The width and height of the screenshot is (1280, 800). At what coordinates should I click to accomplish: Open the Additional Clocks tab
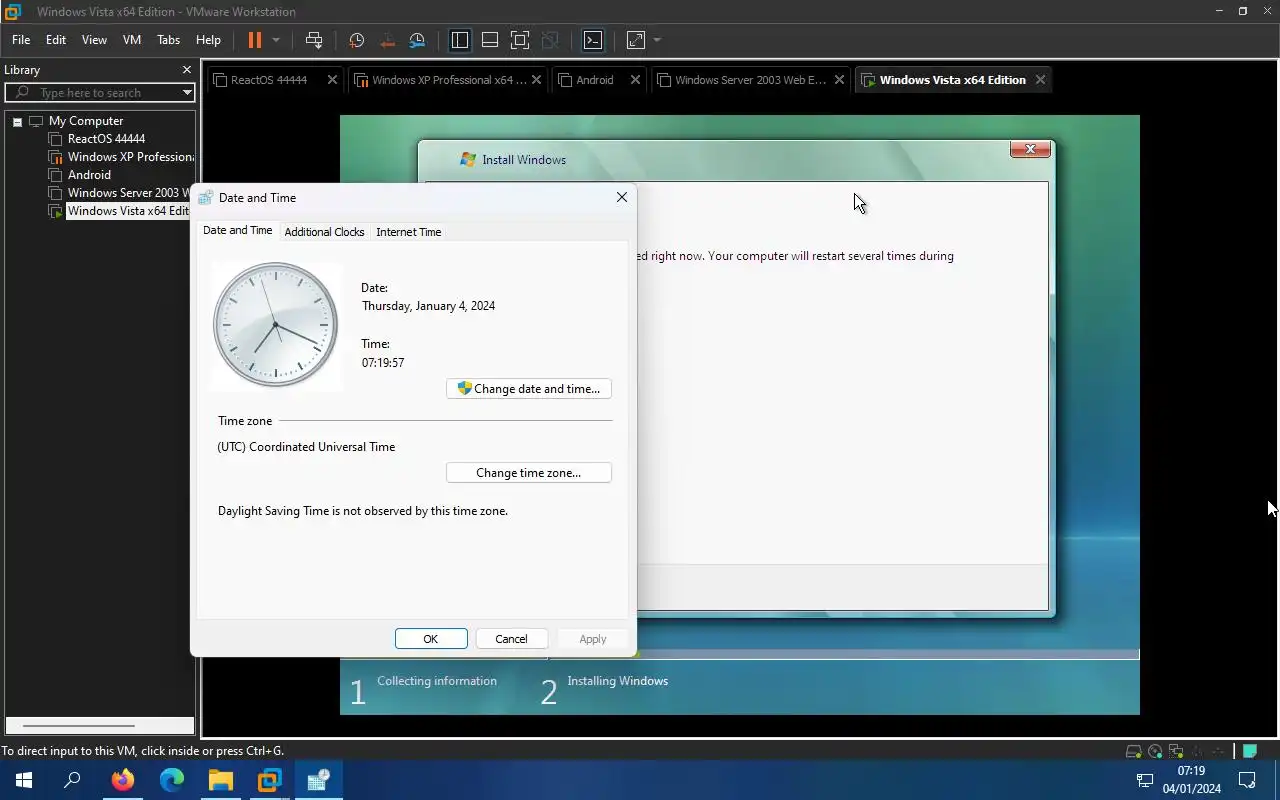coord(324,232)
